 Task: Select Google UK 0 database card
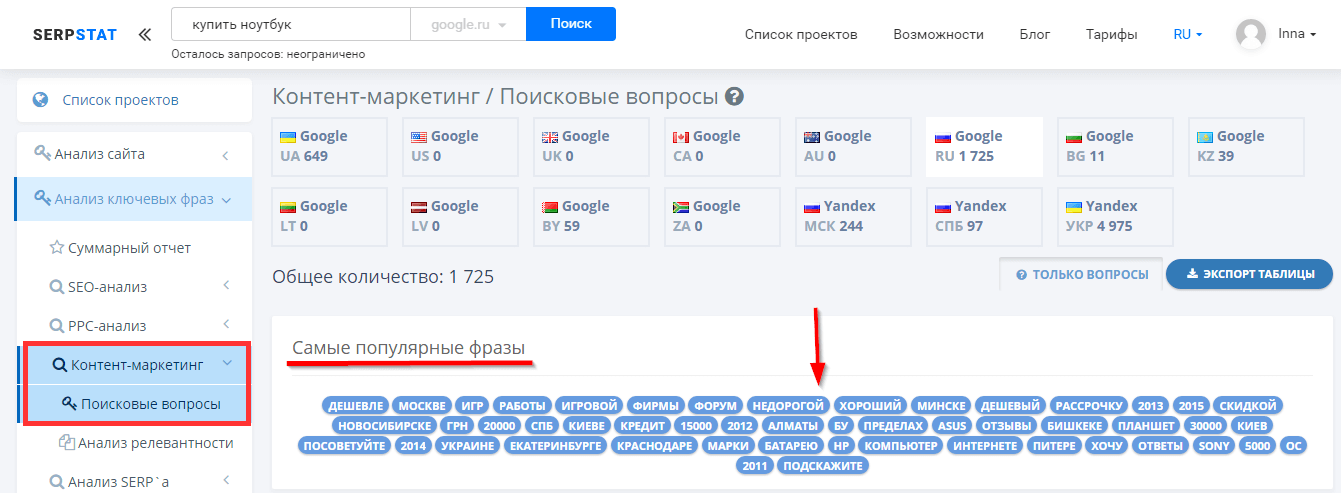pyautogui.click(x=591, y=147)
